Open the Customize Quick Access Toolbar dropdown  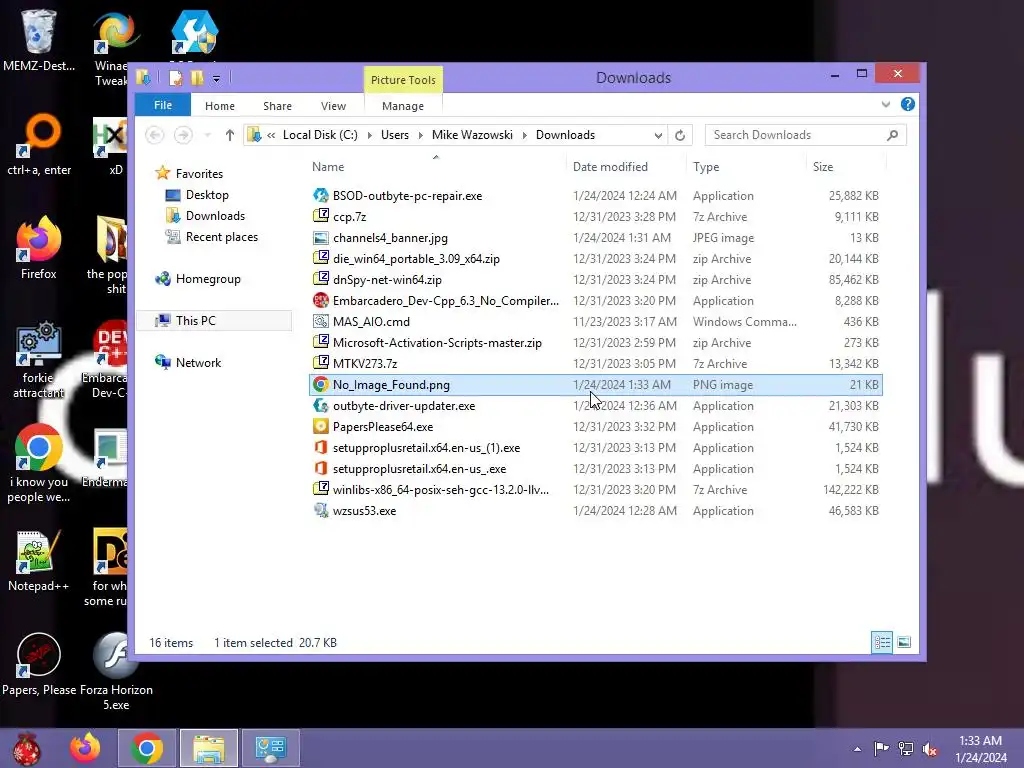(216, 79)
